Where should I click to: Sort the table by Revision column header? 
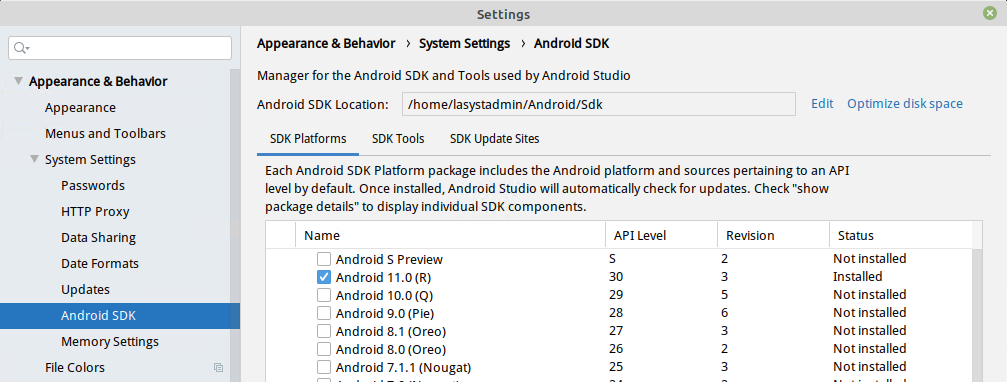tap(773, 236)
